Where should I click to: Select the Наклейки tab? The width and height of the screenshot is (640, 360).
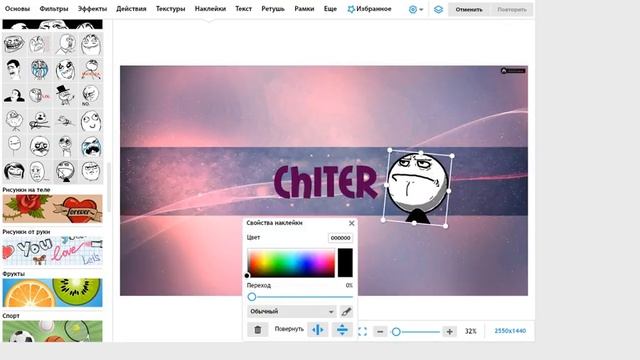[210, 9]
